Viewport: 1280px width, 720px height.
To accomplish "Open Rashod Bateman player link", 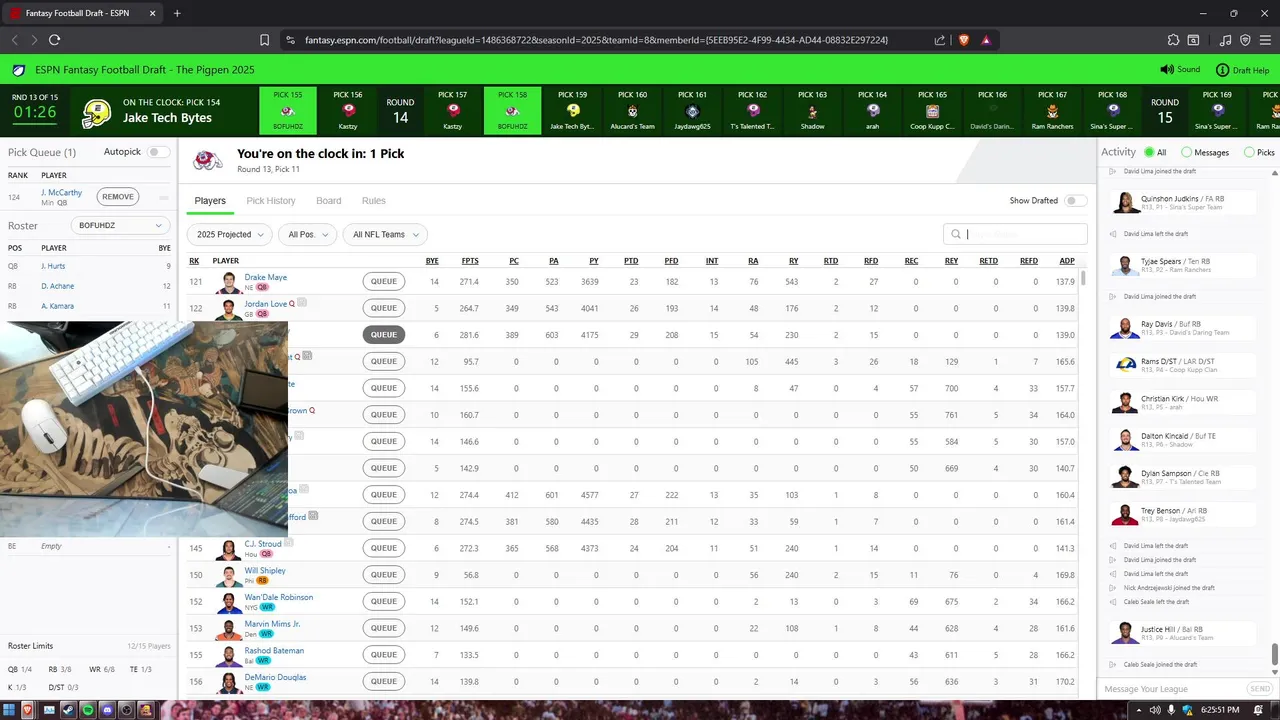I will [274, 651].
